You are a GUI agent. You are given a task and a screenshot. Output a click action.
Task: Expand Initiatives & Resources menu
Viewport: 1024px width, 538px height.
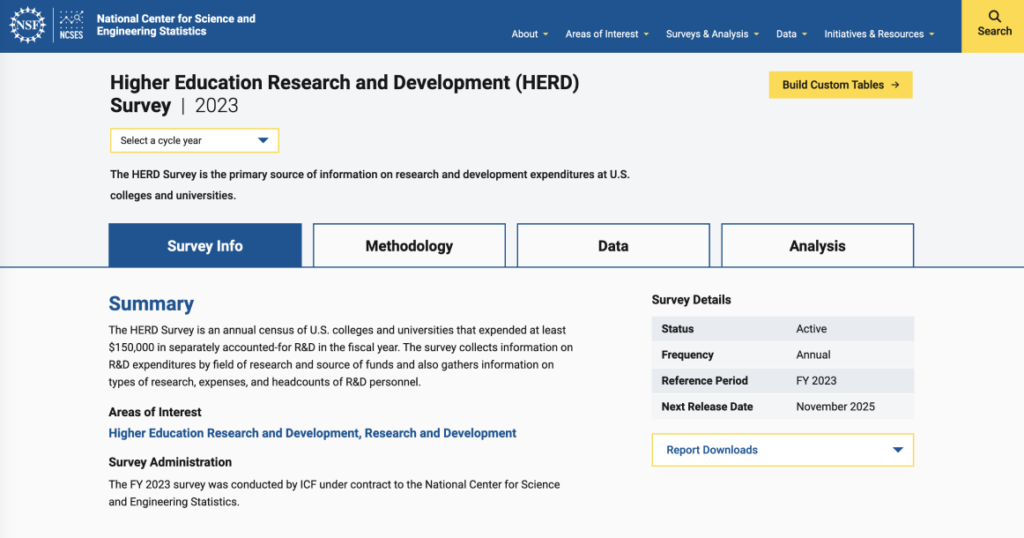[879, 34]
